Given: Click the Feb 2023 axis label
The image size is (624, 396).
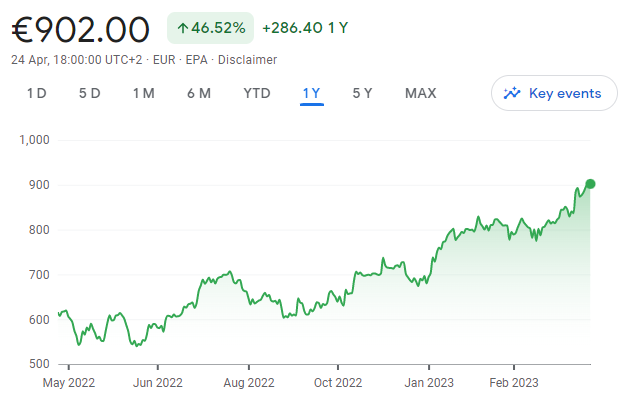Looking at the screenshot, I should (x=514, y=383).
